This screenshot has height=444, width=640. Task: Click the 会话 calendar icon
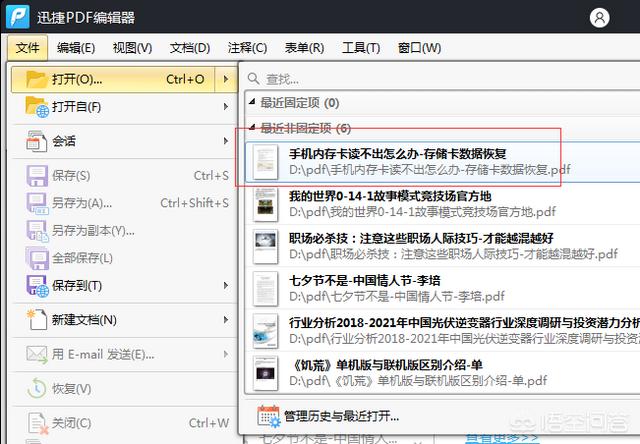point(36,141)
